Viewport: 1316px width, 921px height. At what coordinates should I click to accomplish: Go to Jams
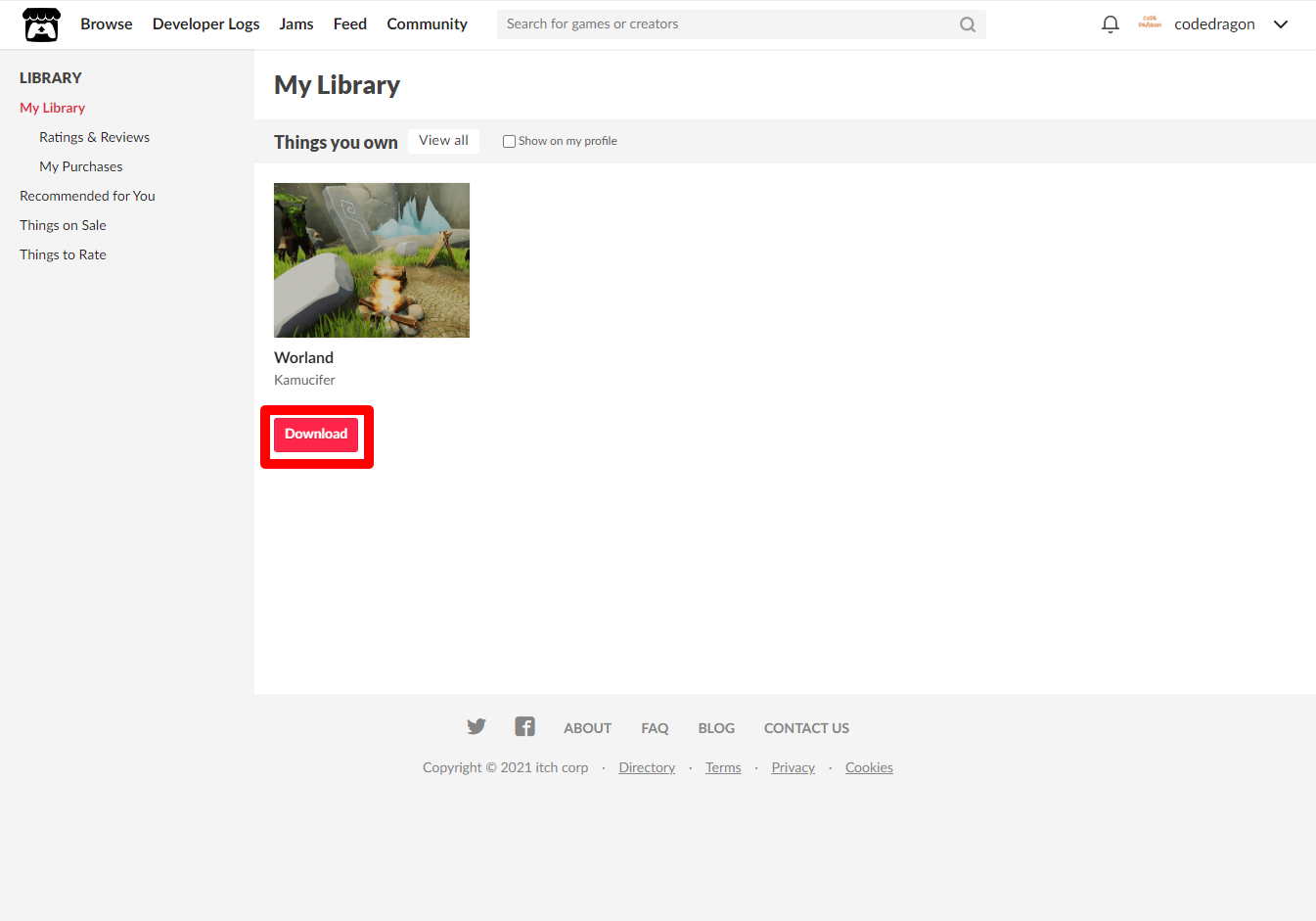(x=296, y=23)
